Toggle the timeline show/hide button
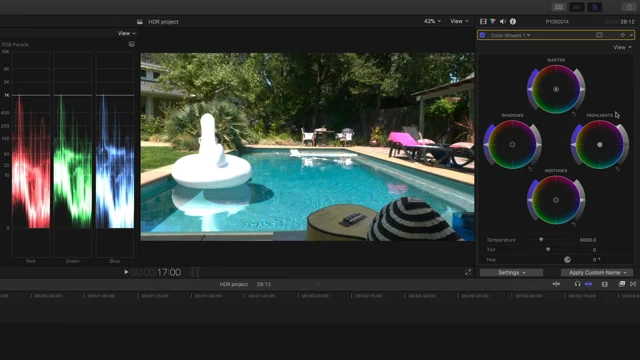Screen dimensions: 640x360 pos(577,7)
